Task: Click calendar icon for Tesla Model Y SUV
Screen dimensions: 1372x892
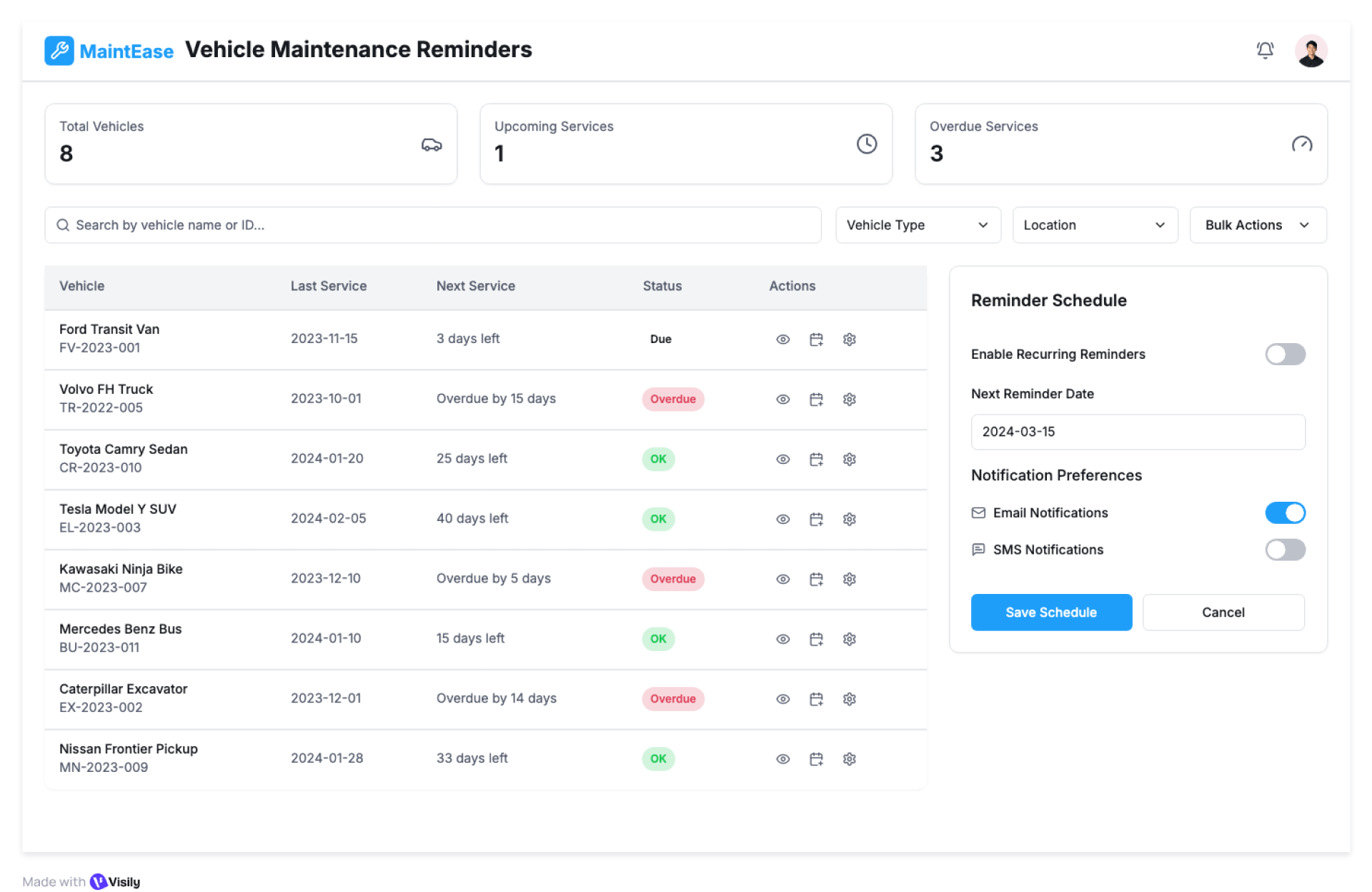Action: coord(816,520)
